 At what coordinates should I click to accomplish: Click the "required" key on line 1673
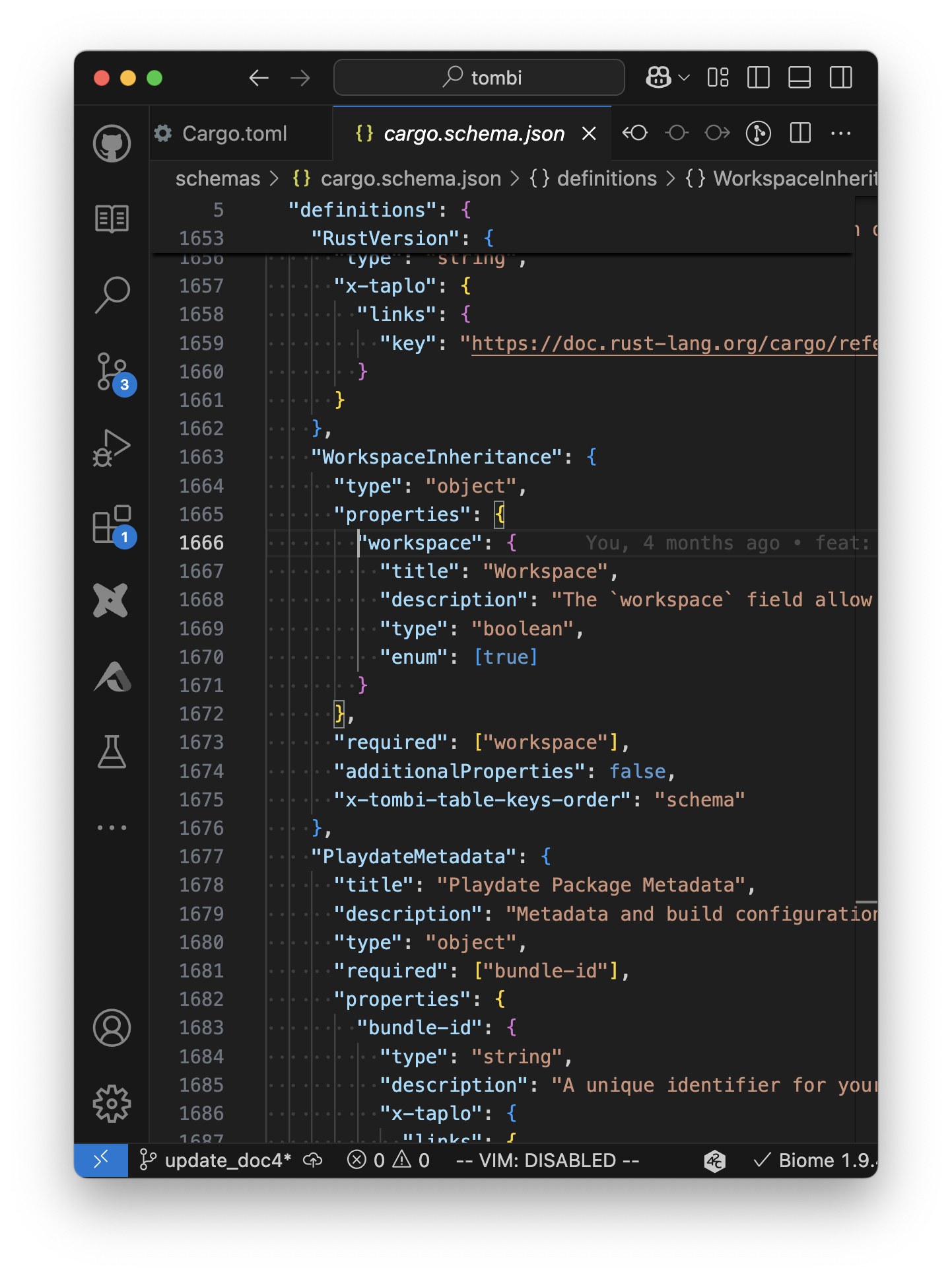point(391,743)
